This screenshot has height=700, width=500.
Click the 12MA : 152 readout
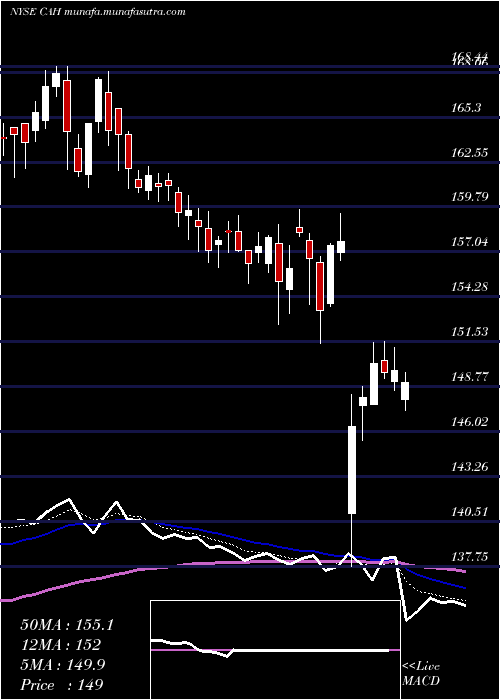coord(60,645)
